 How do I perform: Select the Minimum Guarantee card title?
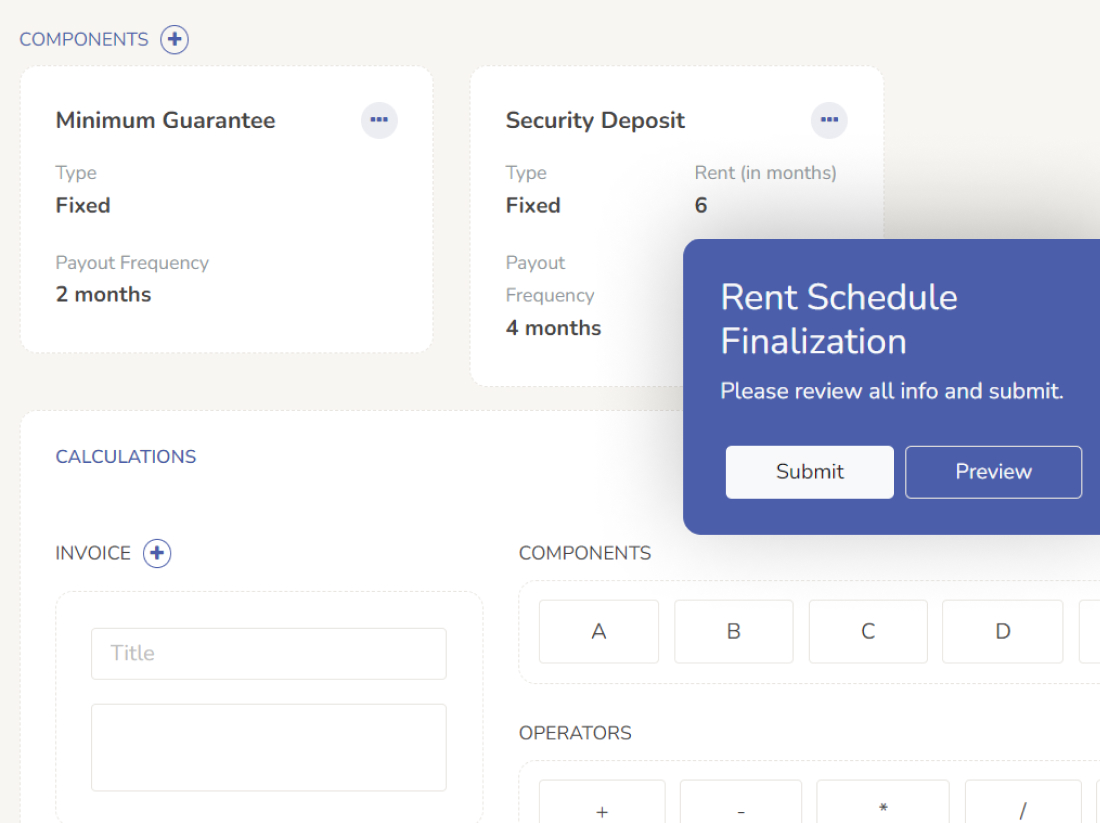(x=165, y=121)
